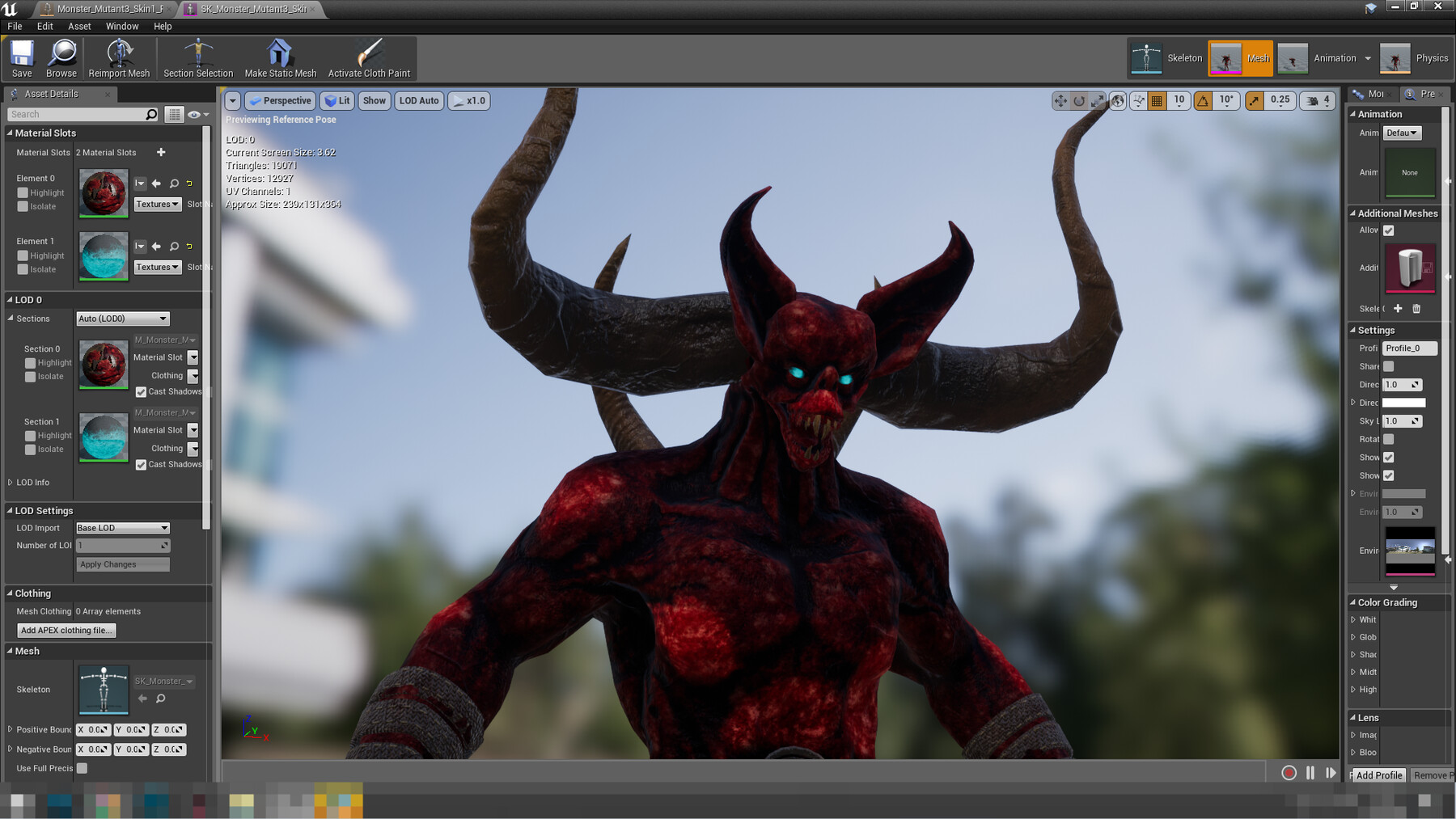Click the Add APEX clothing file button
Viewport: 1456px width, 819px height.
click(66, 630)
